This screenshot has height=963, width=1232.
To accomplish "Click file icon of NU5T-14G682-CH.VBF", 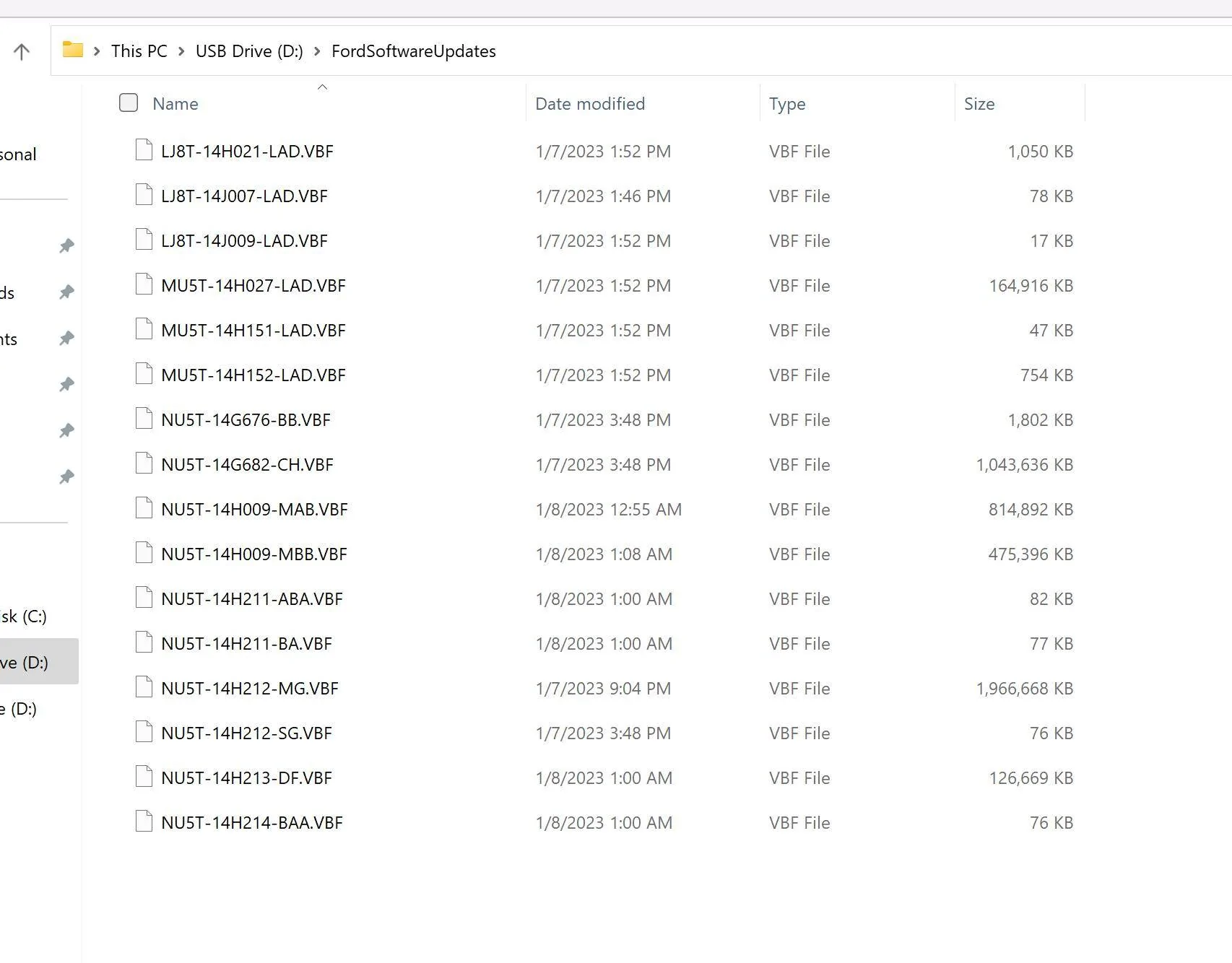I will pos(144,463).
